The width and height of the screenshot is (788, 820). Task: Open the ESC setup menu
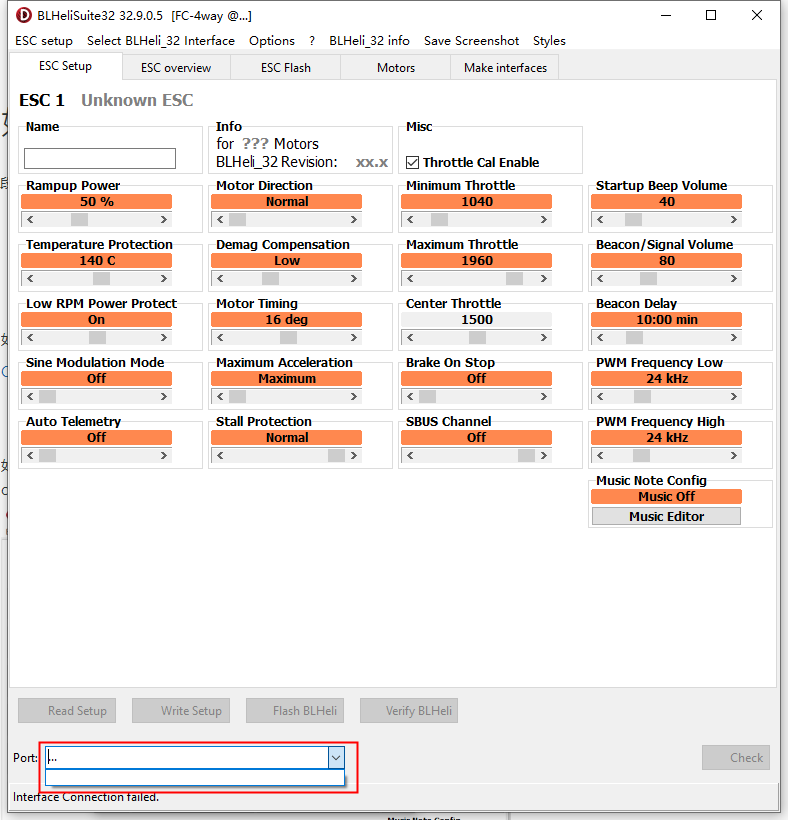[x=44, y=41]
